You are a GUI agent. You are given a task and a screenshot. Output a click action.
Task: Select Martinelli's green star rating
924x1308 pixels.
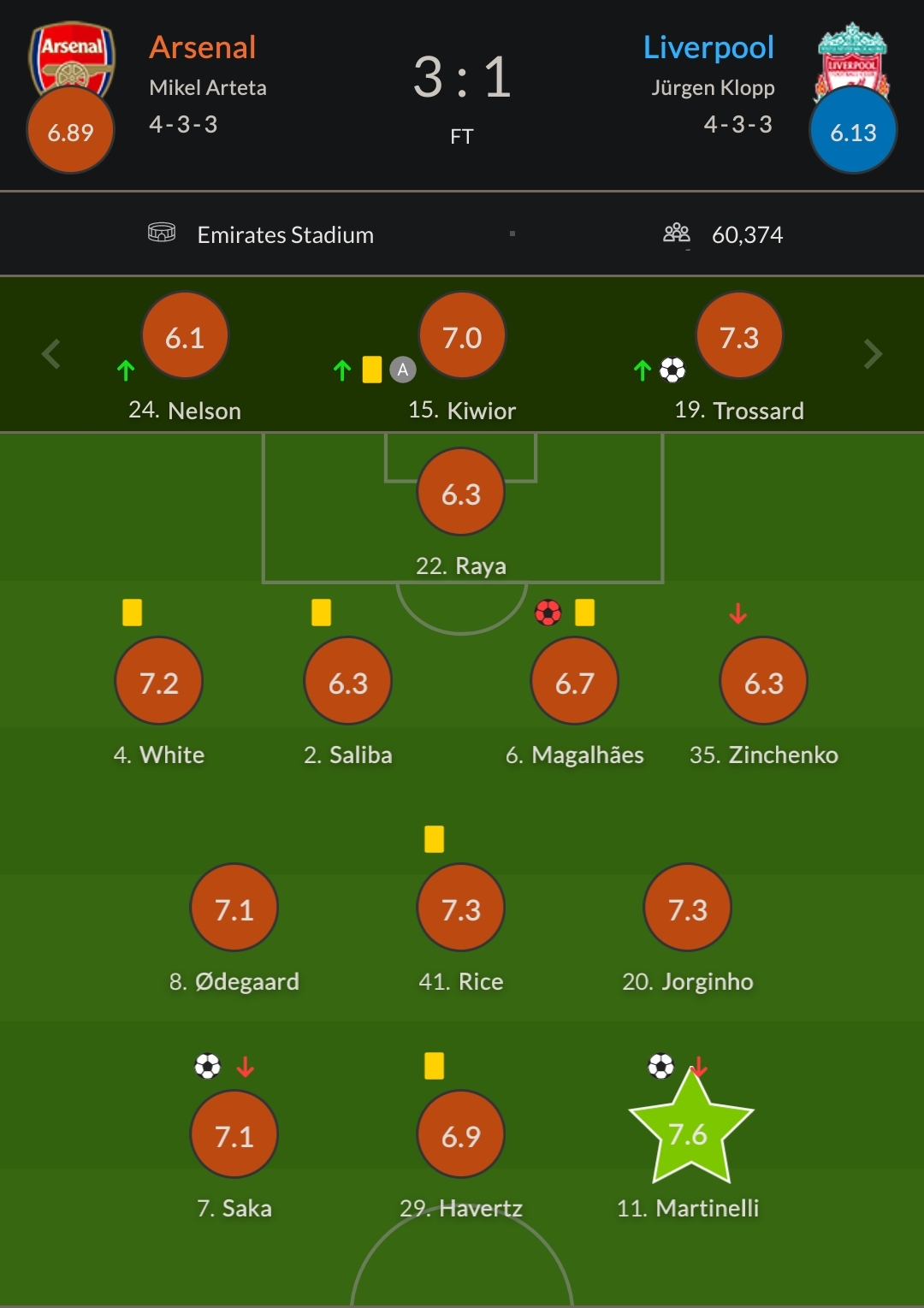(690, 1129)
